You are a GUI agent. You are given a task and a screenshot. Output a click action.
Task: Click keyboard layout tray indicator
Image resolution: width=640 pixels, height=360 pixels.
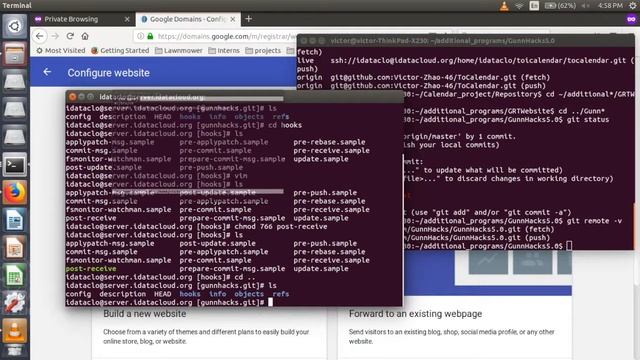(x=534, y=6)
